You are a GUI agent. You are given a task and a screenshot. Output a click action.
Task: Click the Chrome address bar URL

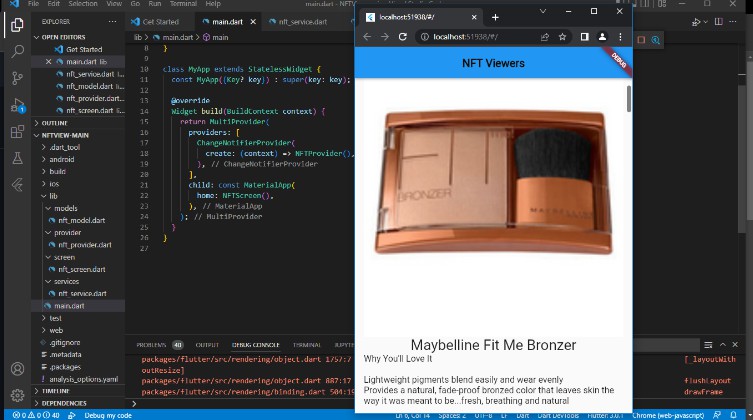tap(465, 37)
